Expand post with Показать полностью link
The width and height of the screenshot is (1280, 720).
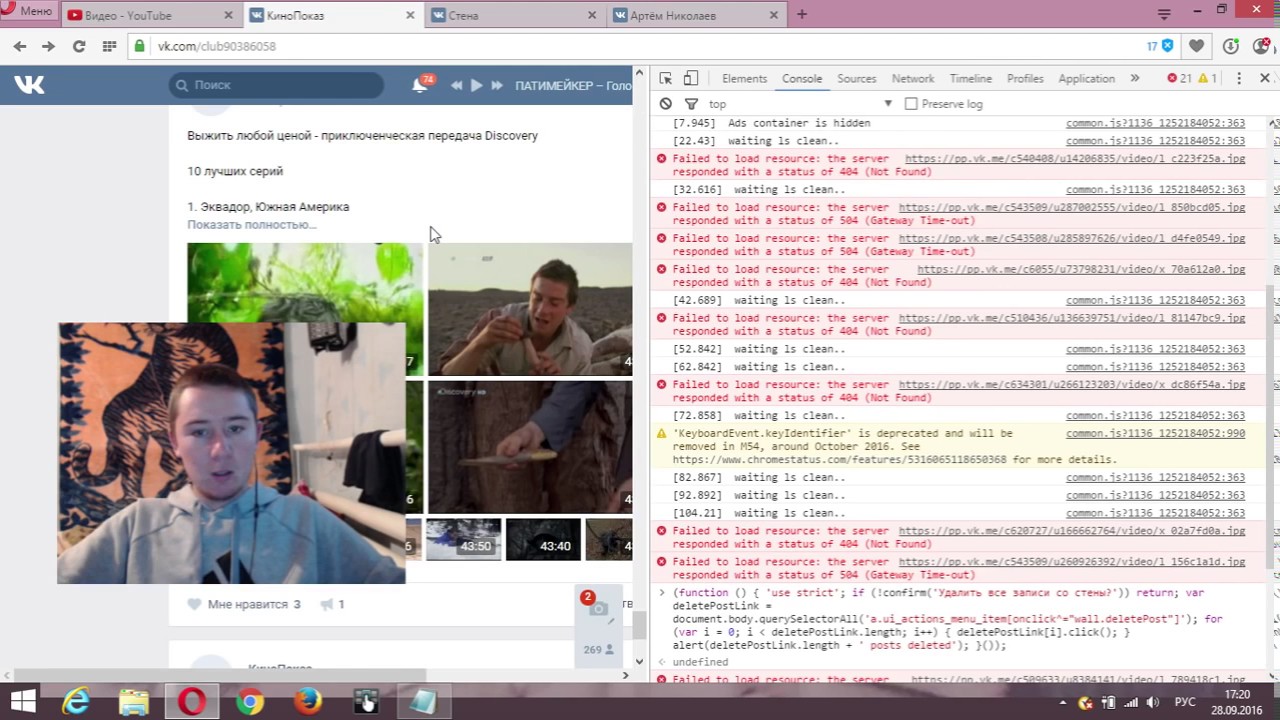(252, 224)
